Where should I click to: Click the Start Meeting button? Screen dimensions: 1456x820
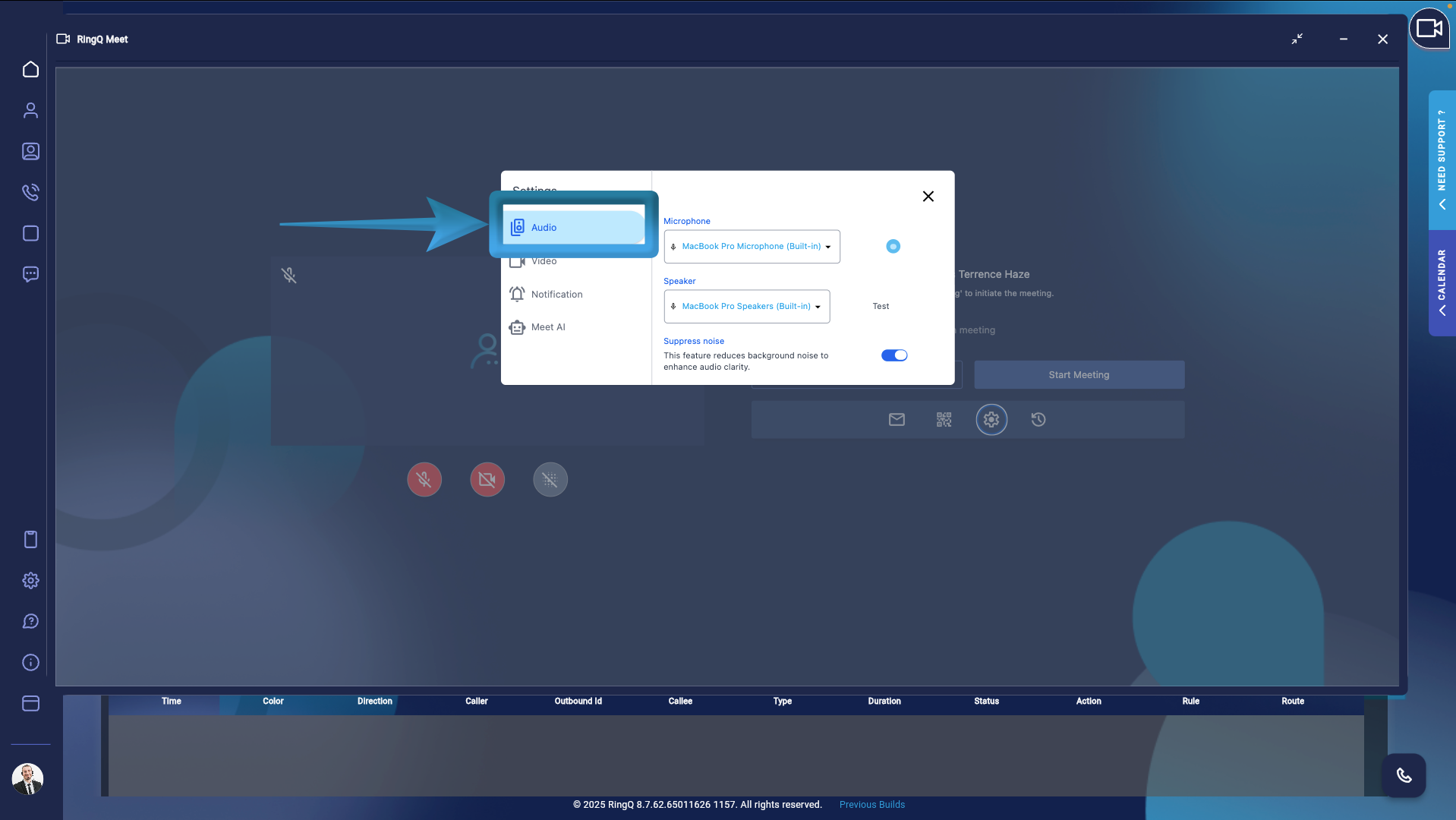point(1078,374)
